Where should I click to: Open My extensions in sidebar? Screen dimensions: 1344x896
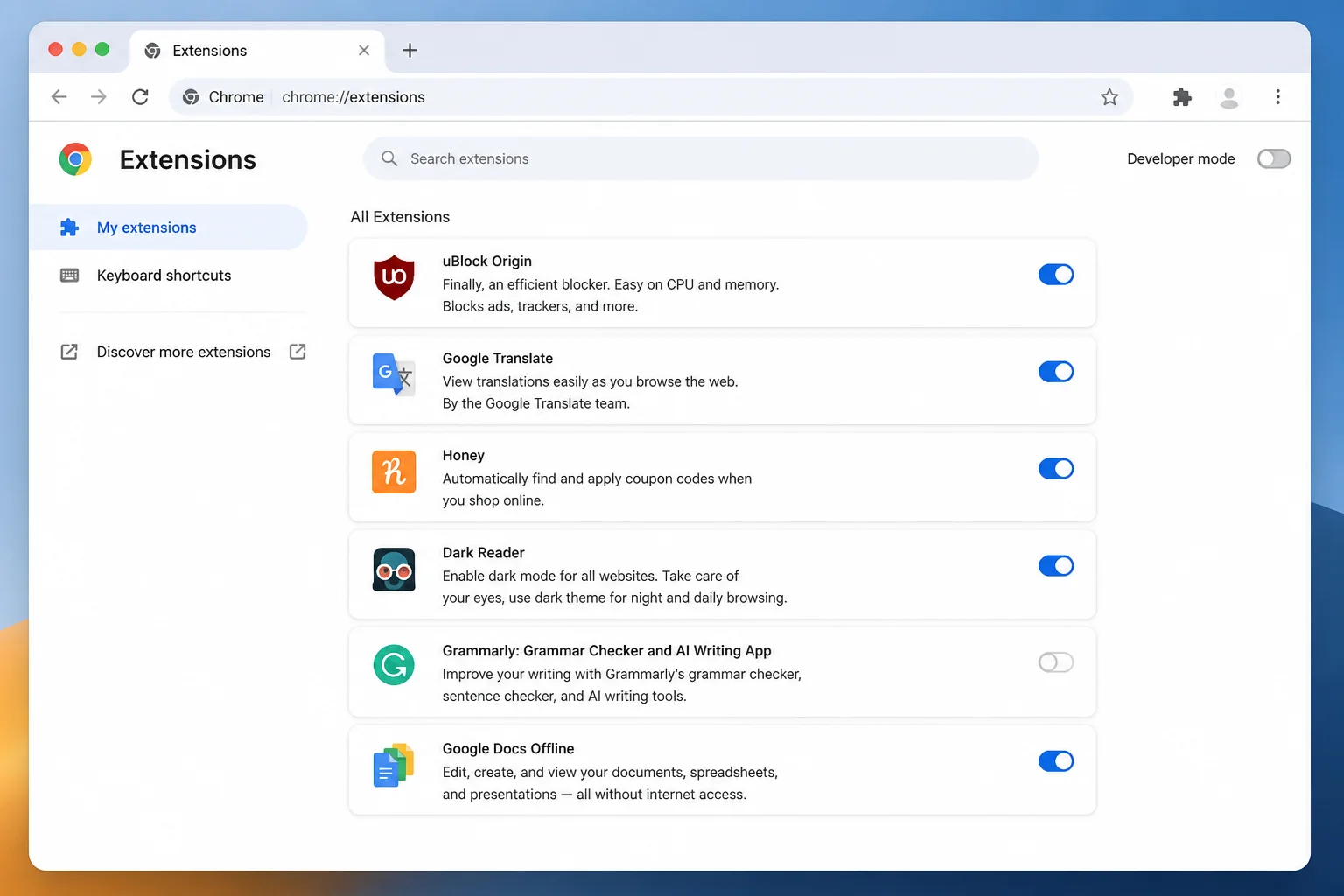168,227
